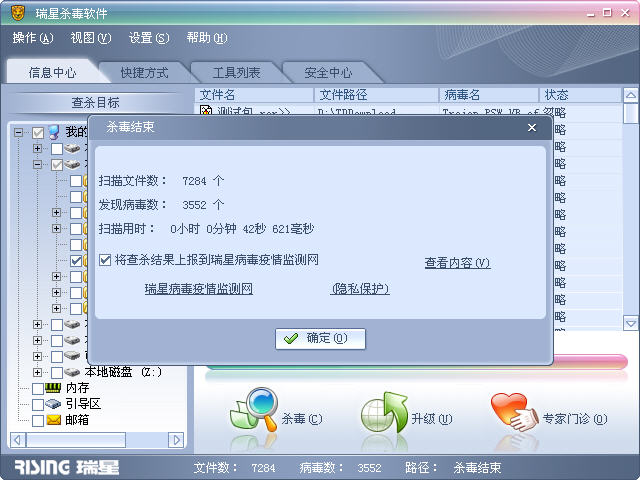
Task: Open the 瑞星病毒疫情监测网 link
Action: pyautogui.click(x=199, y=289)
